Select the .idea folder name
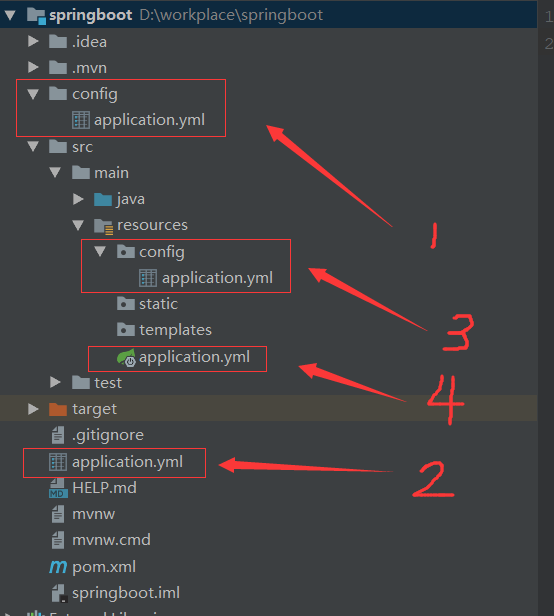Screen dimensions: 554x616 [x=89, y=42]
